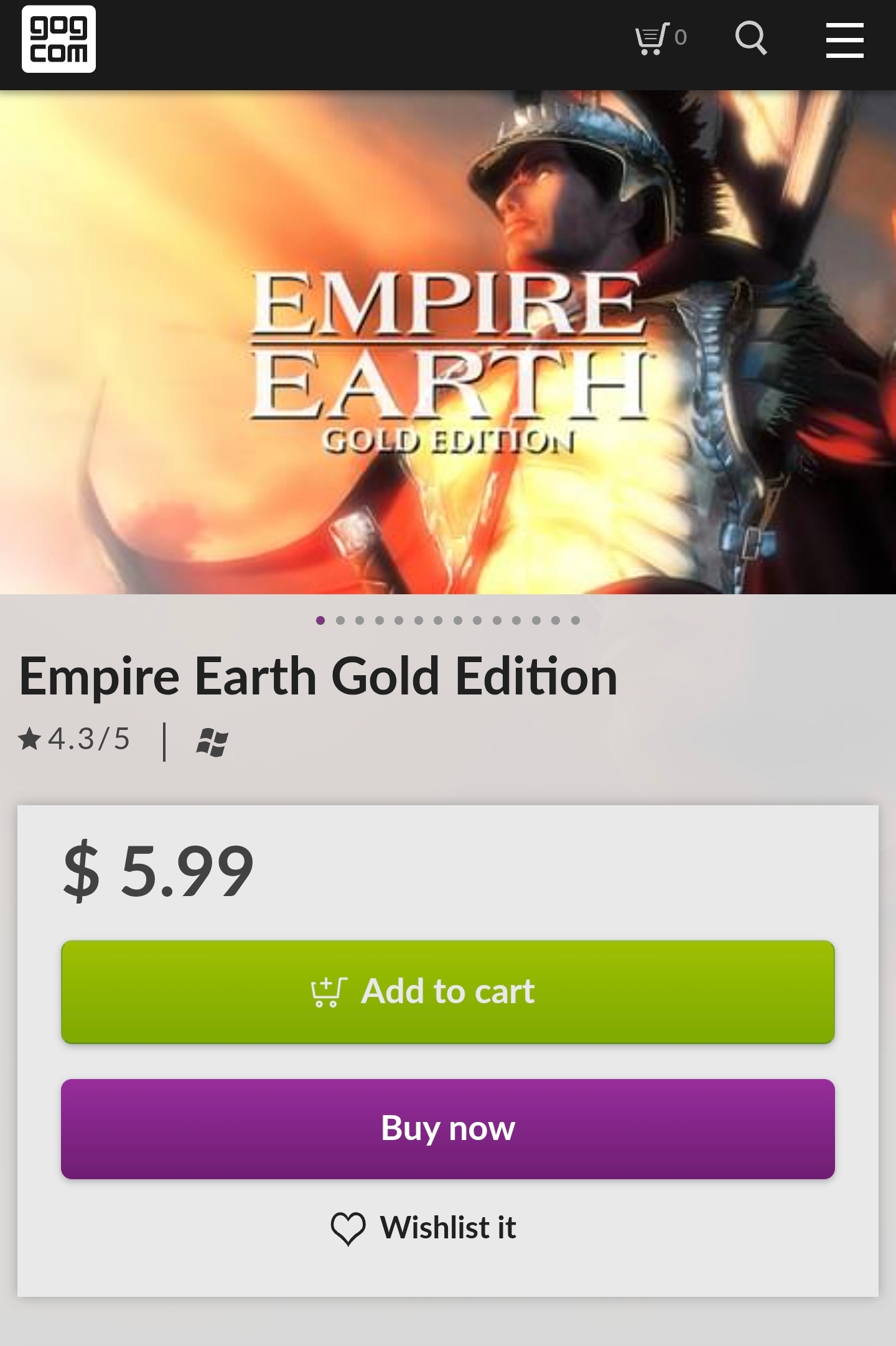
Task: Select the seventh carousel dot
Action: coord(438,620)
